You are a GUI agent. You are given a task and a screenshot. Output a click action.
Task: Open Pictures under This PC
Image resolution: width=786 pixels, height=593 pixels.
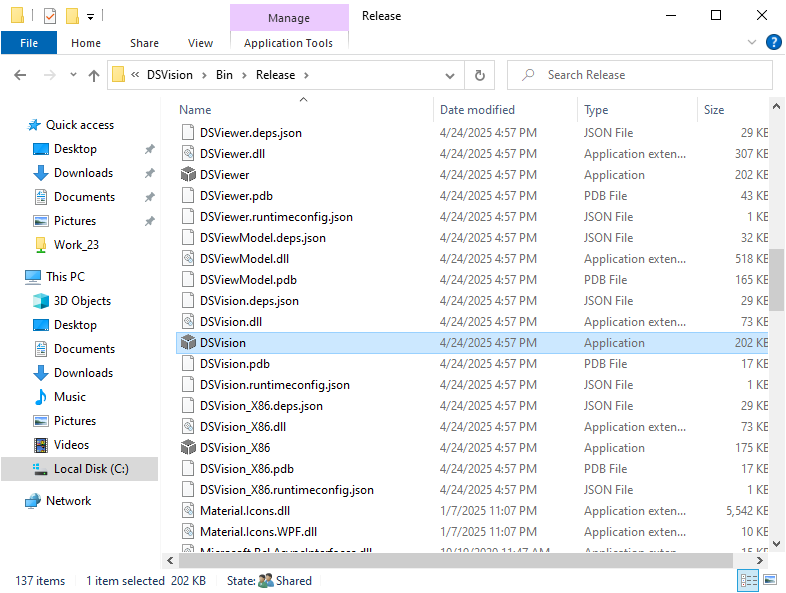[75, 421]
